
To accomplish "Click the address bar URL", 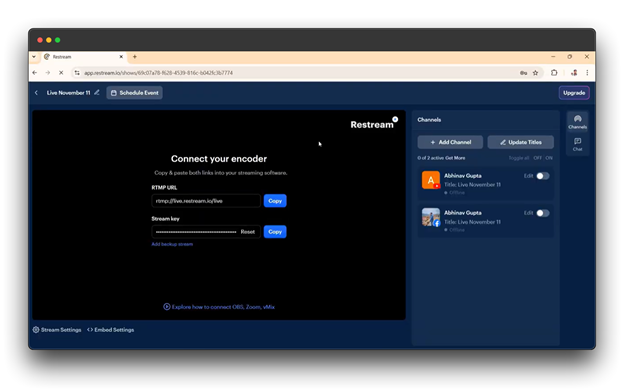I will click(x=158, y=73).
